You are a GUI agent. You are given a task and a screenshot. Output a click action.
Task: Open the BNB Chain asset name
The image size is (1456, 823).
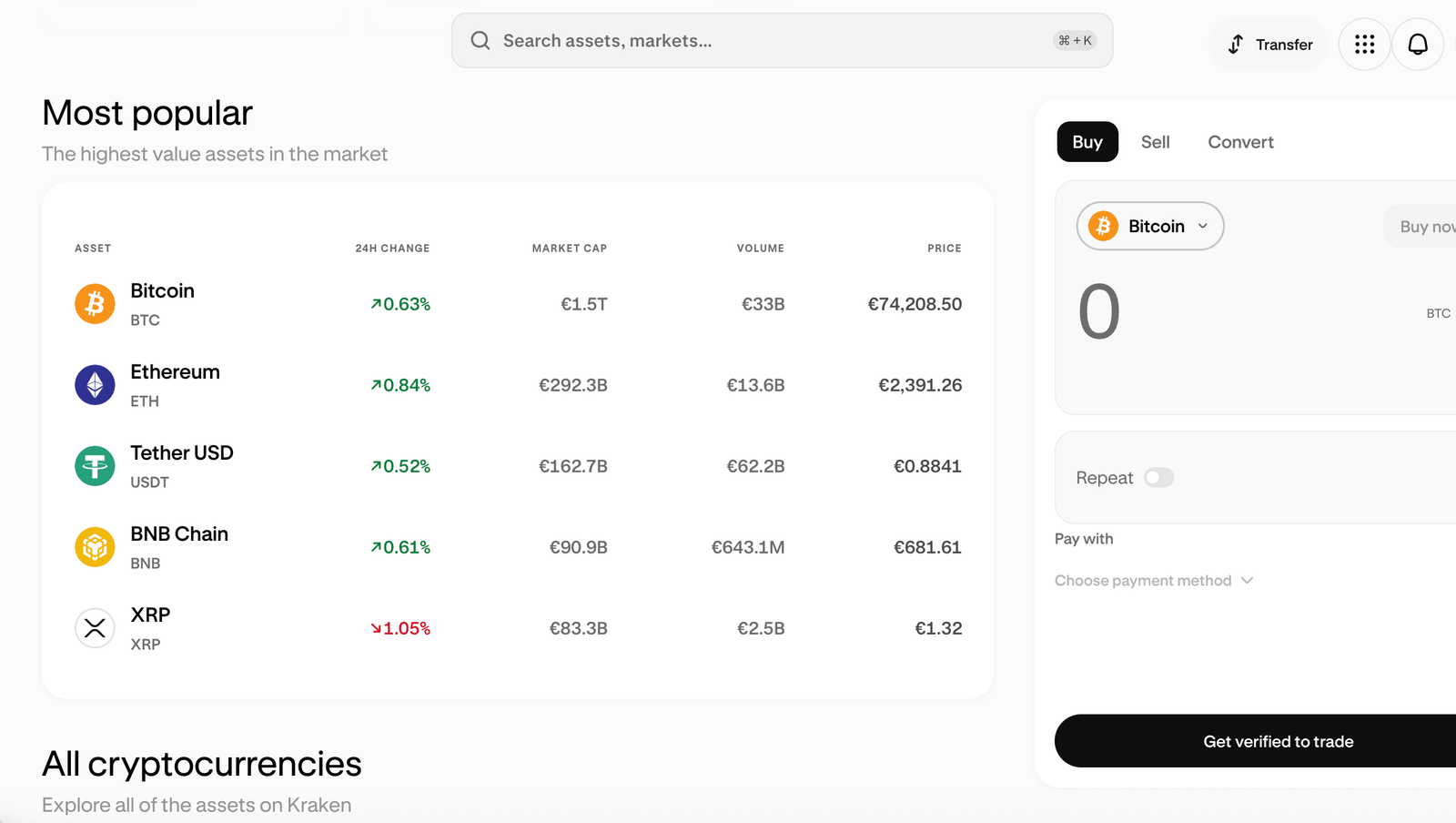point(179,533)
